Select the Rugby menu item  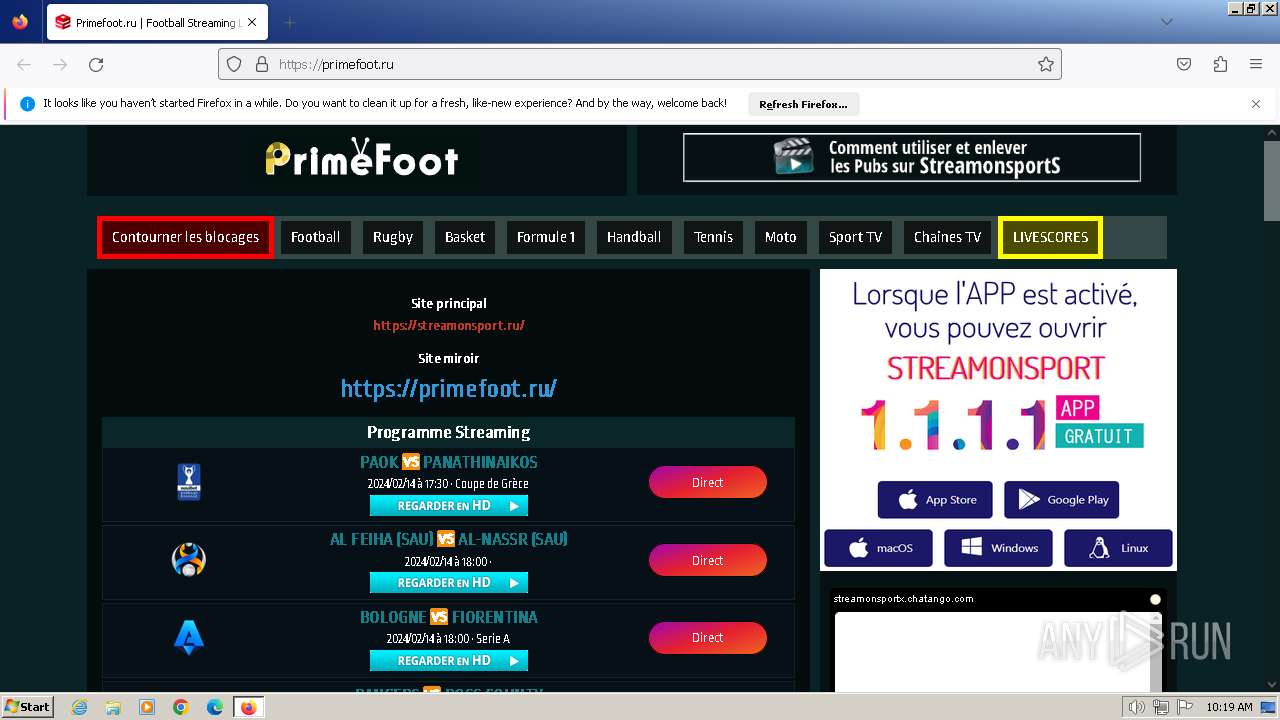point(393,237)
